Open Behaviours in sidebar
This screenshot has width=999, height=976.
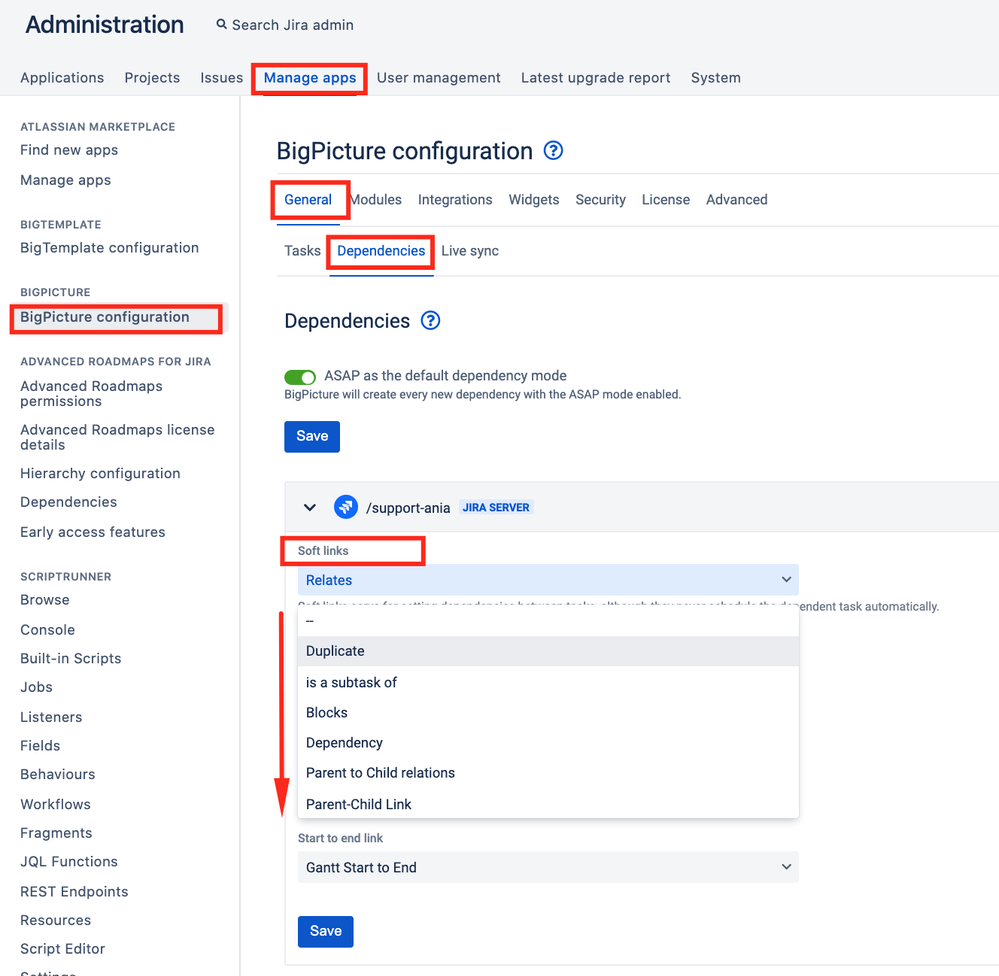(x=57, y=774)
